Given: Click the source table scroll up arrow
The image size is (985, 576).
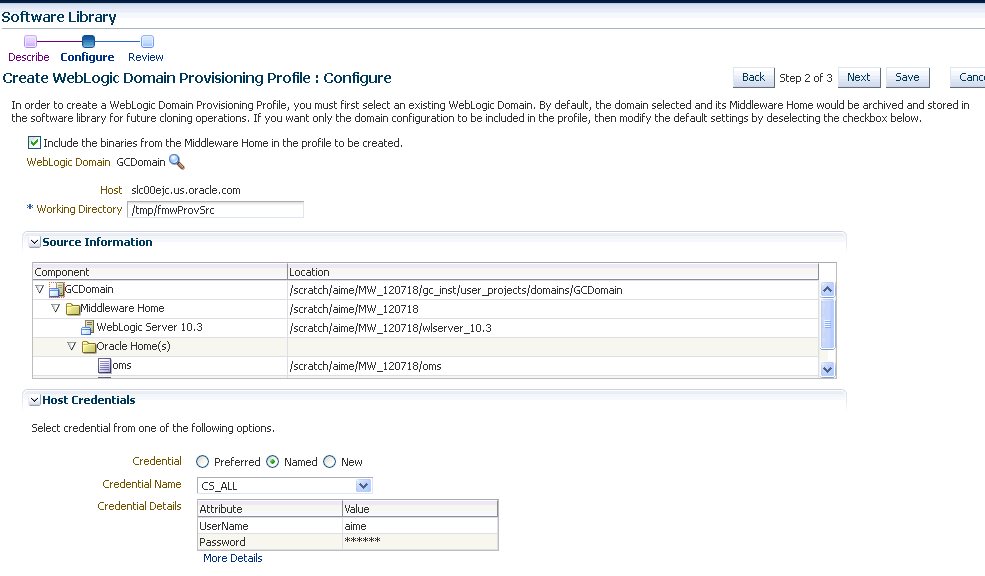Looking at the screenshot, I should [827, 290].
